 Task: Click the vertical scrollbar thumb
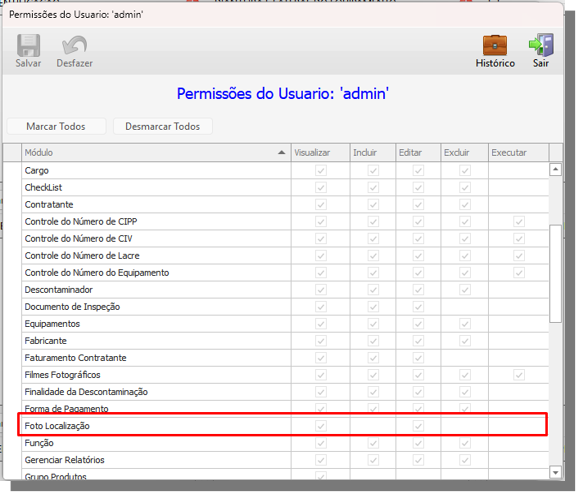pos(555,274)
